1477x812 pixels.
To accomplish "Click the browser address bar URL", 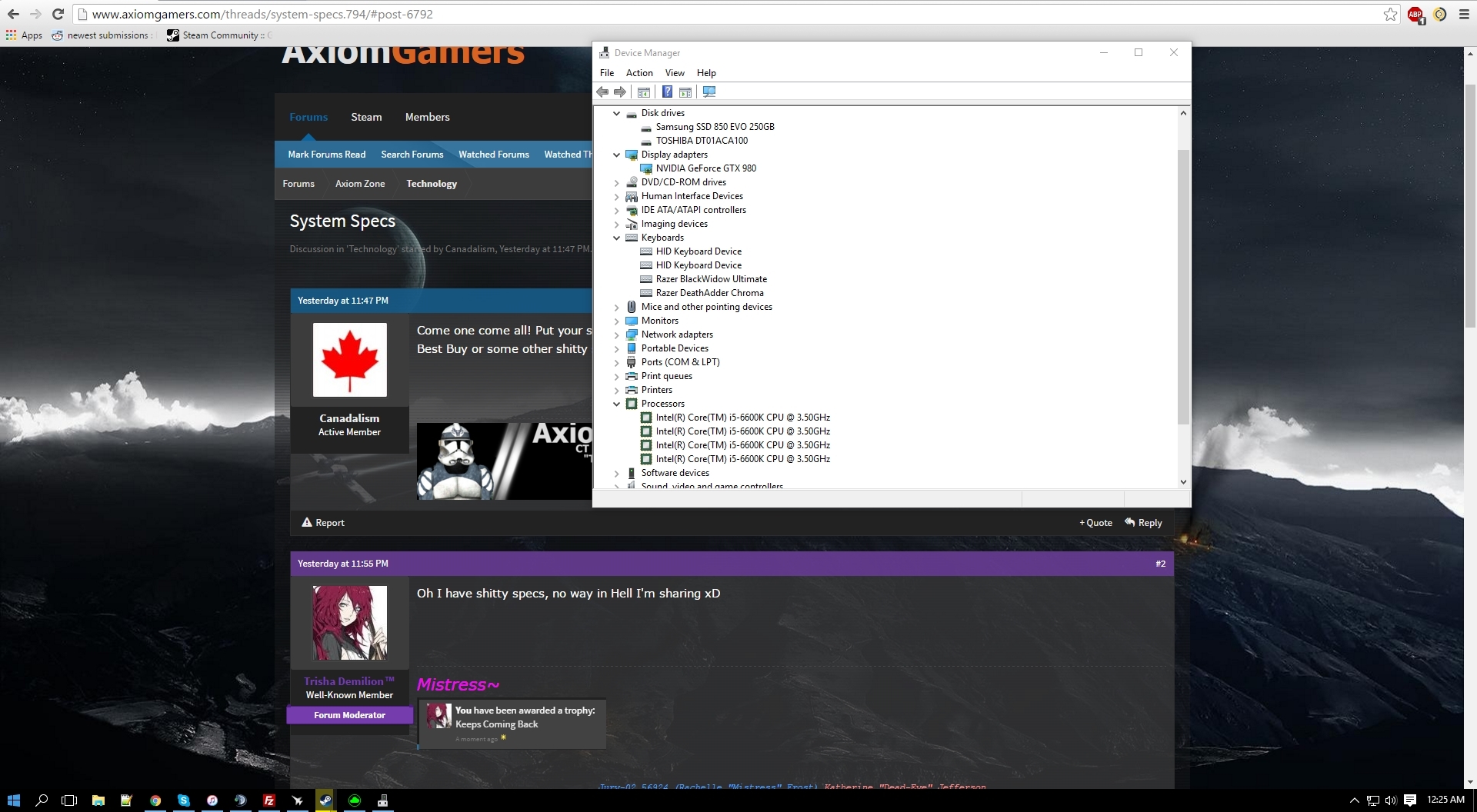I will tap(262, 14).
